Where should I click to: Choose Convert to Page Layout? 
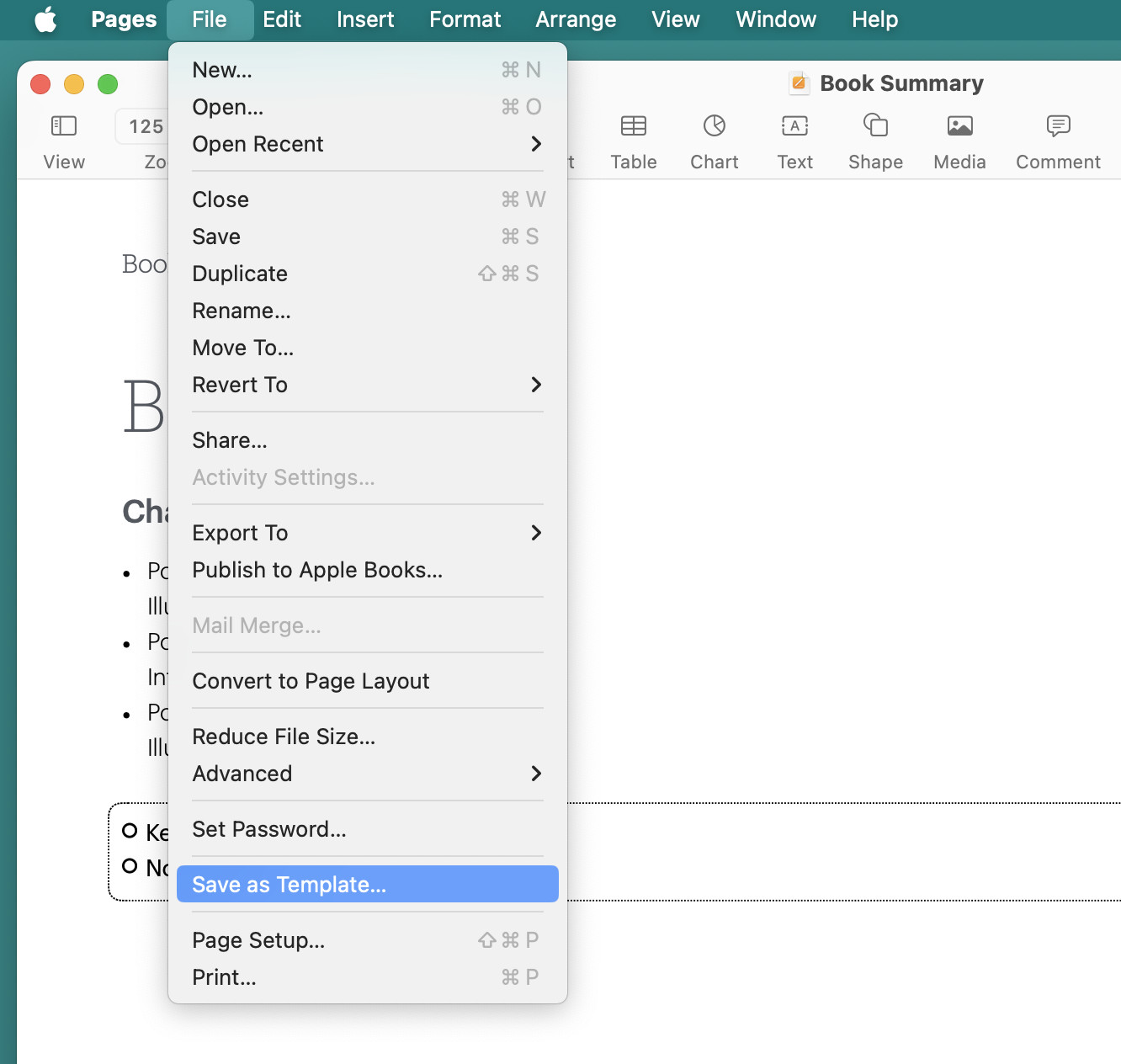point(368,681)
